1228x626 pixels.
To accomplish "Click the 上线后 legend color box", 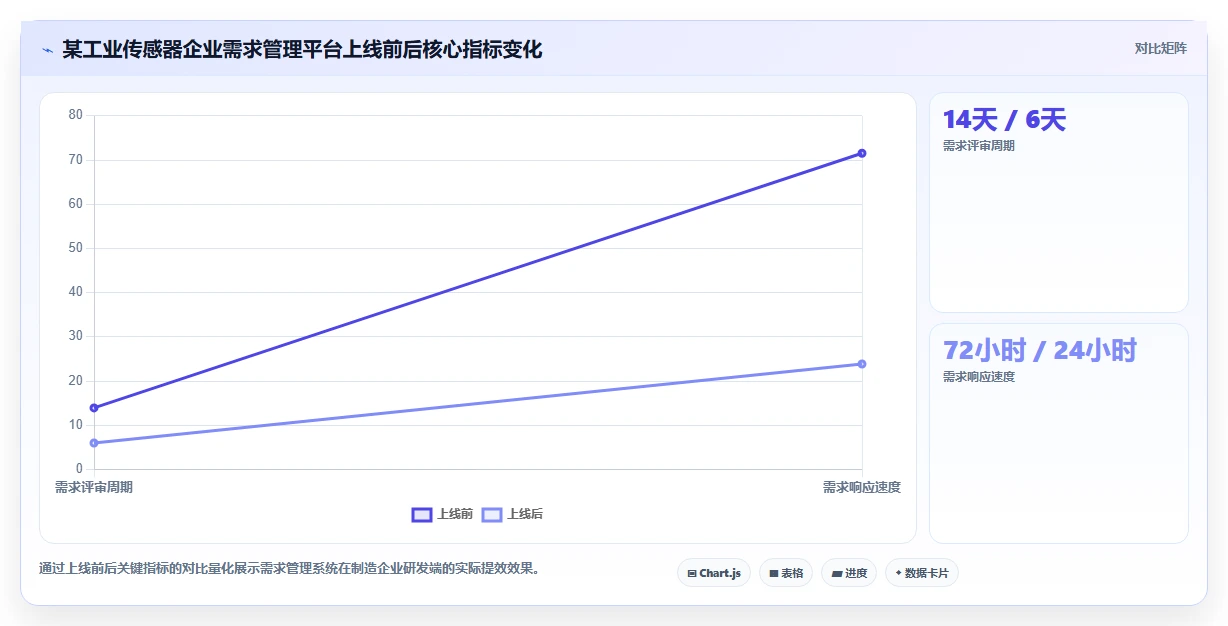I will point(492,514).
